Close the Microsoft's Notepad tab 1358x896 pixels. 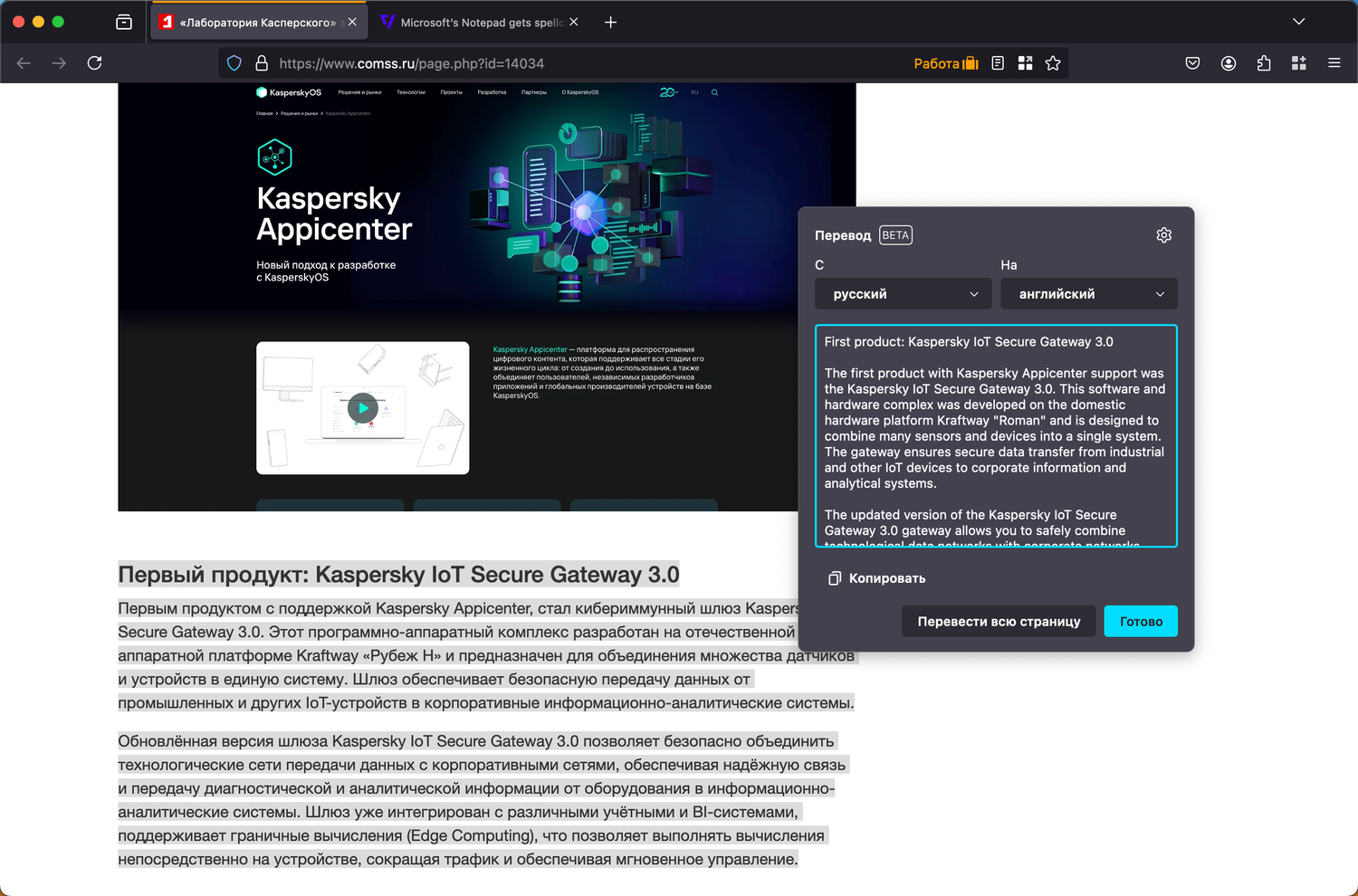(574, 22)
